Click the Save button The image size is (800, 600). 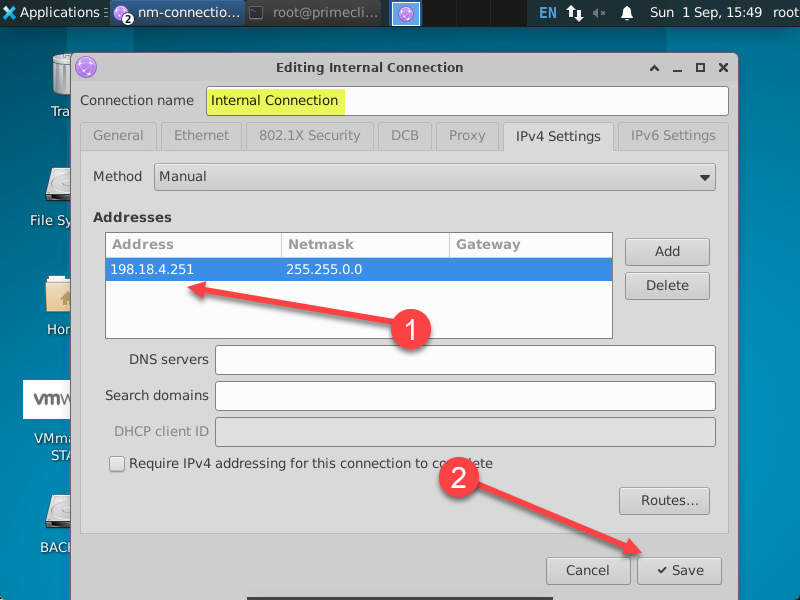pos(680,570)
